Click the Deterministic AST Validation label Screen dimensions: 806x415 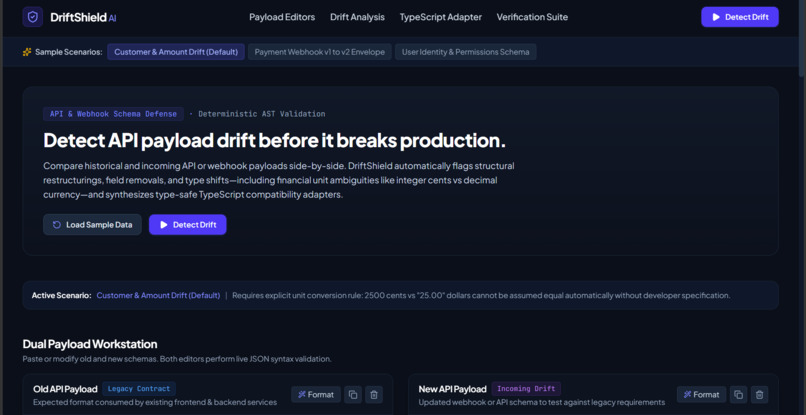(x=262, y=114)
